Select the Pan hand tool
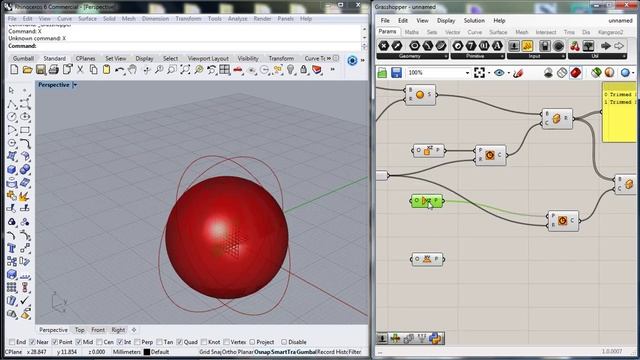This screenshot has height=360, width=640. (132, 70)
